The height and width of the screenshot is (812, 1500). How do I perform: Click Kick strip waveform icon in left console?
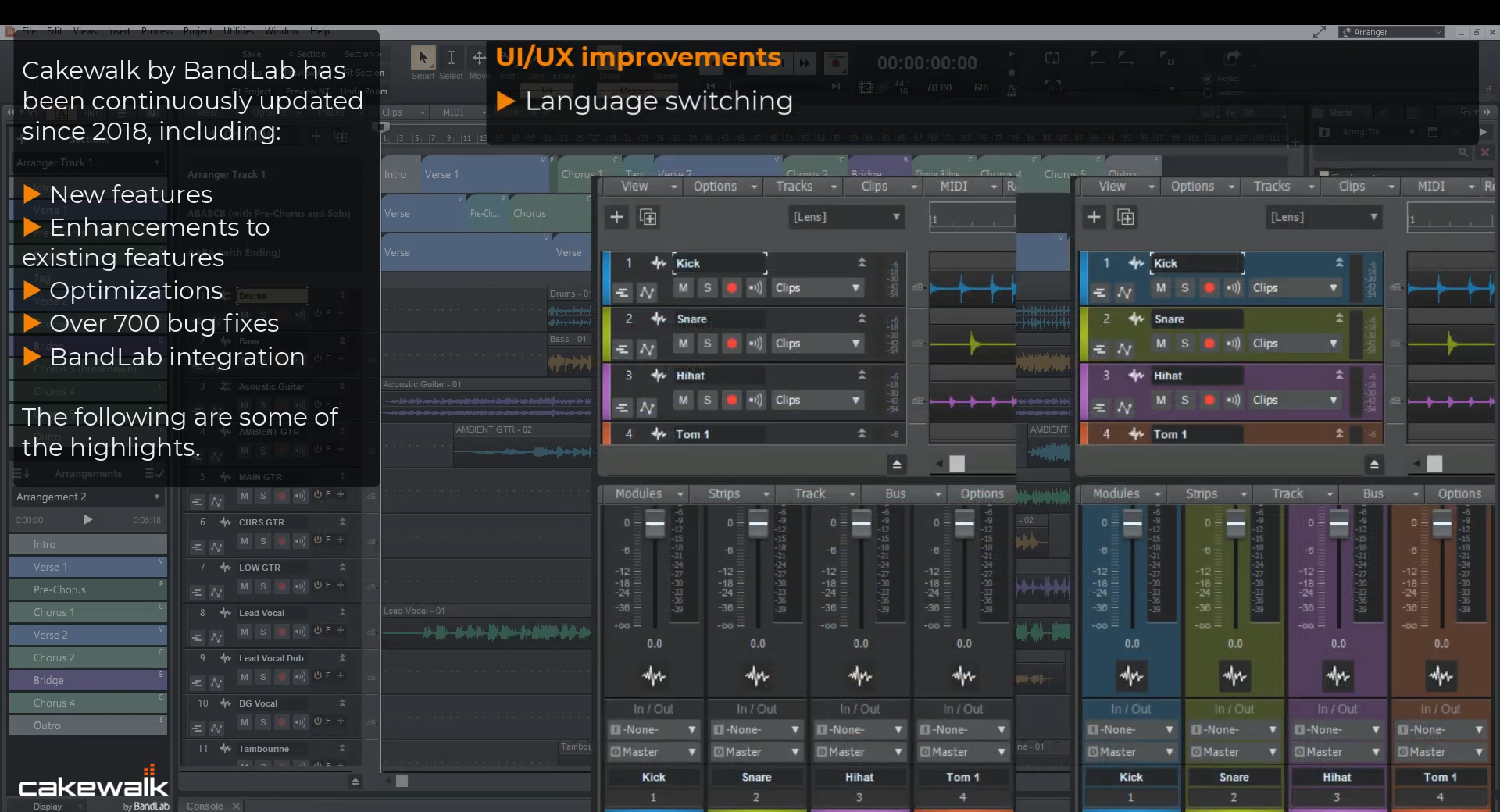click(654, 675)
